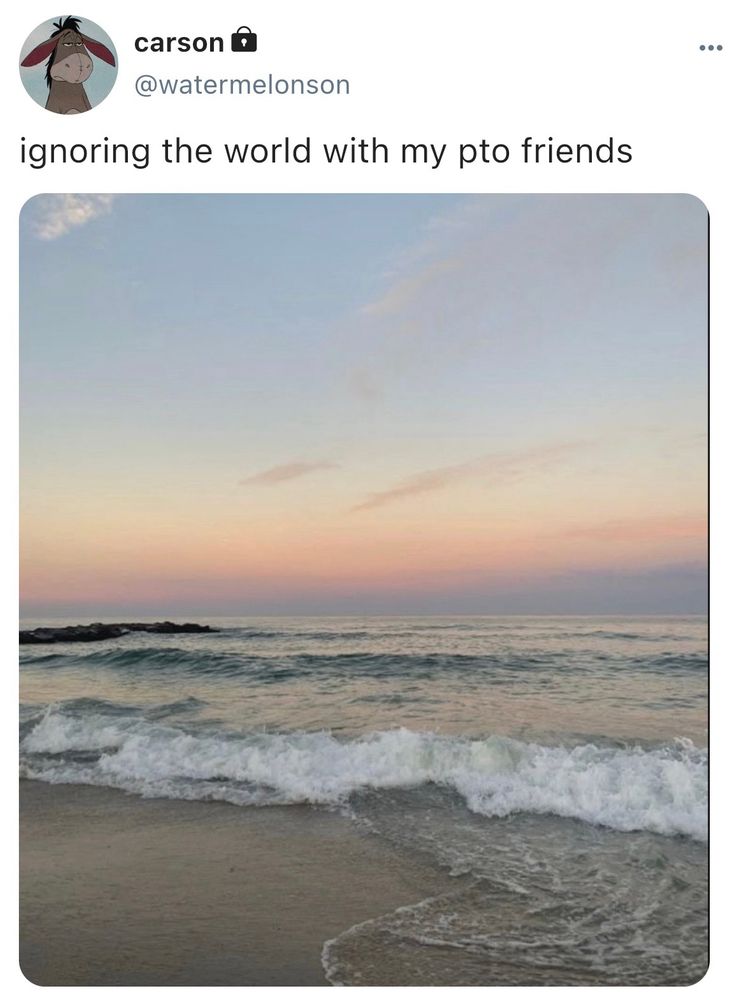Click the word 'pto' in the tweet
Image resolution: width=751 pixels, height=1000 pixels.
pyautogui.click(x=485, y=153)
